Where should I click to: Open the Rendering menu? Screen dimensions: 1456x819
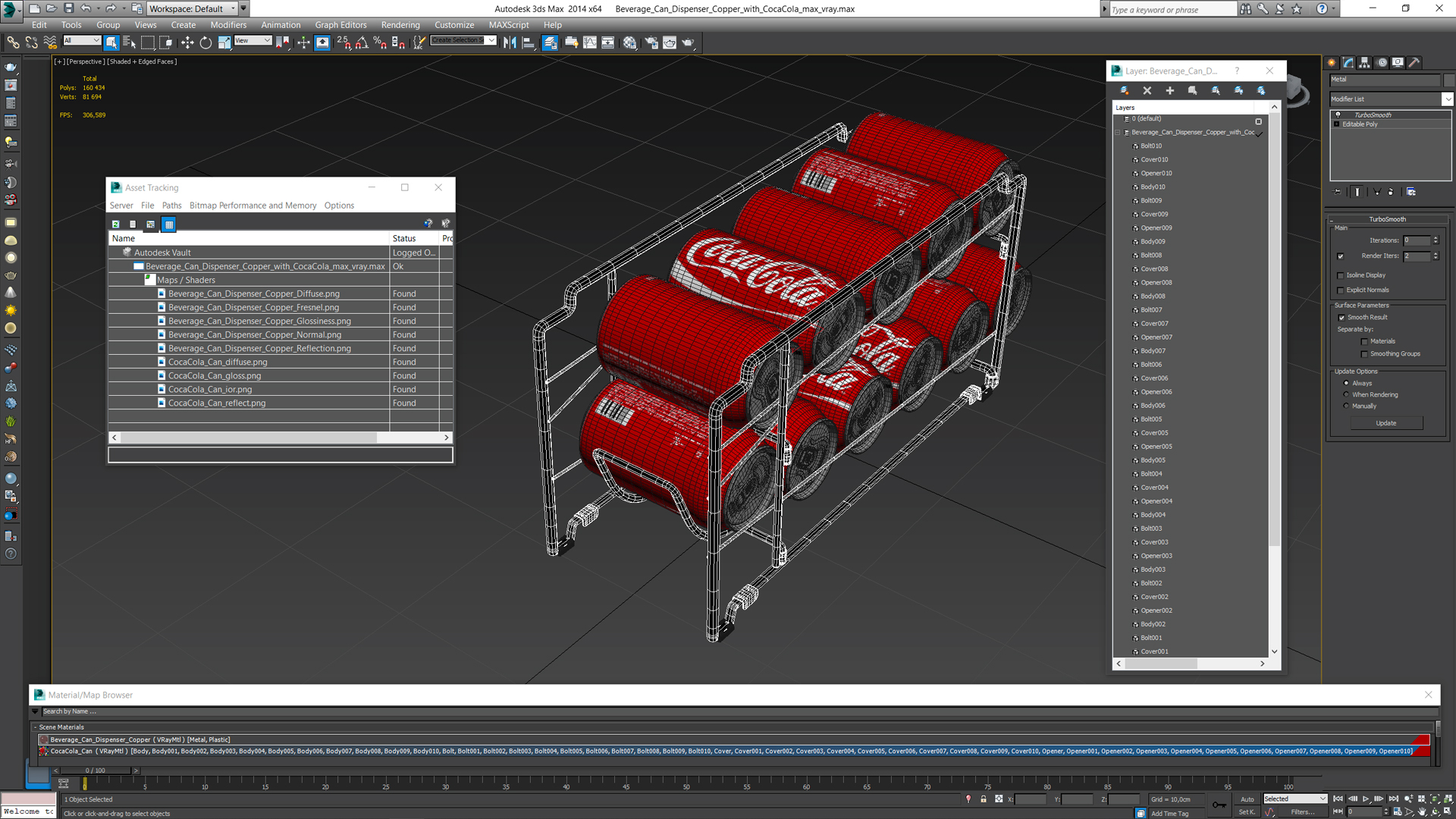click(400, 24)
